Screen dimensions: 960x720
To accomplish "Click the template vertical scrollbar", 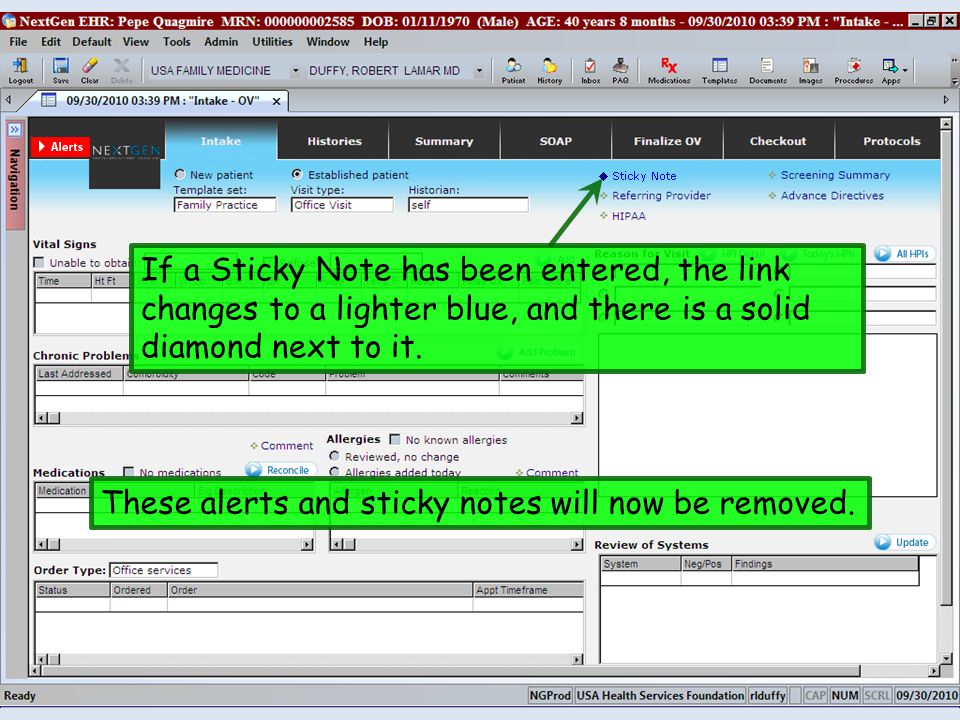I will pyautogui.click(x=947, y=391).
